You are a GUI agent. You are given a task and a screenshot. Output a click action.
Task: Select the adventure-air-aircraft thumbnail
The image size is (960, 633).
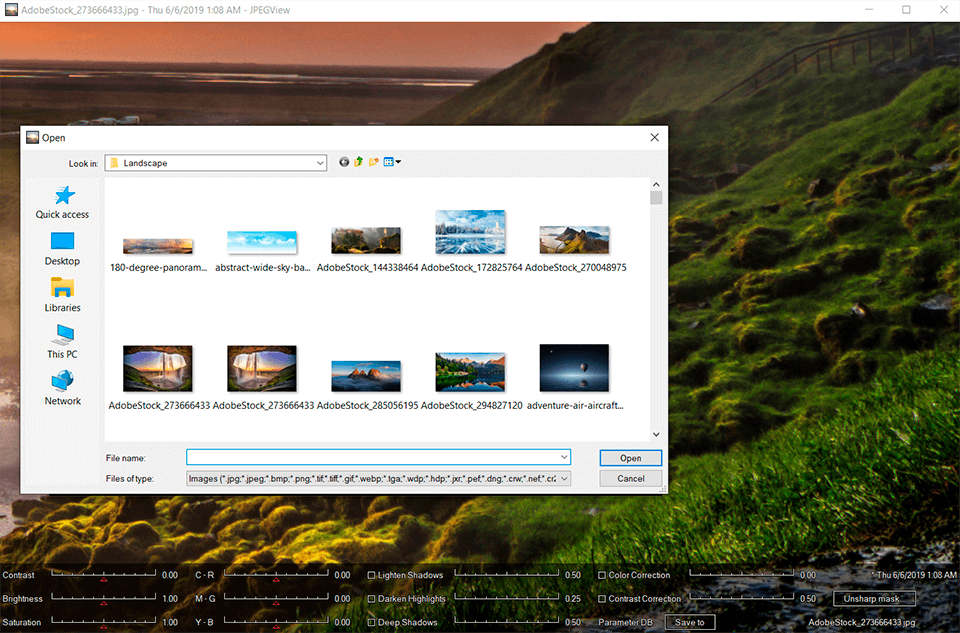[574, 368]
